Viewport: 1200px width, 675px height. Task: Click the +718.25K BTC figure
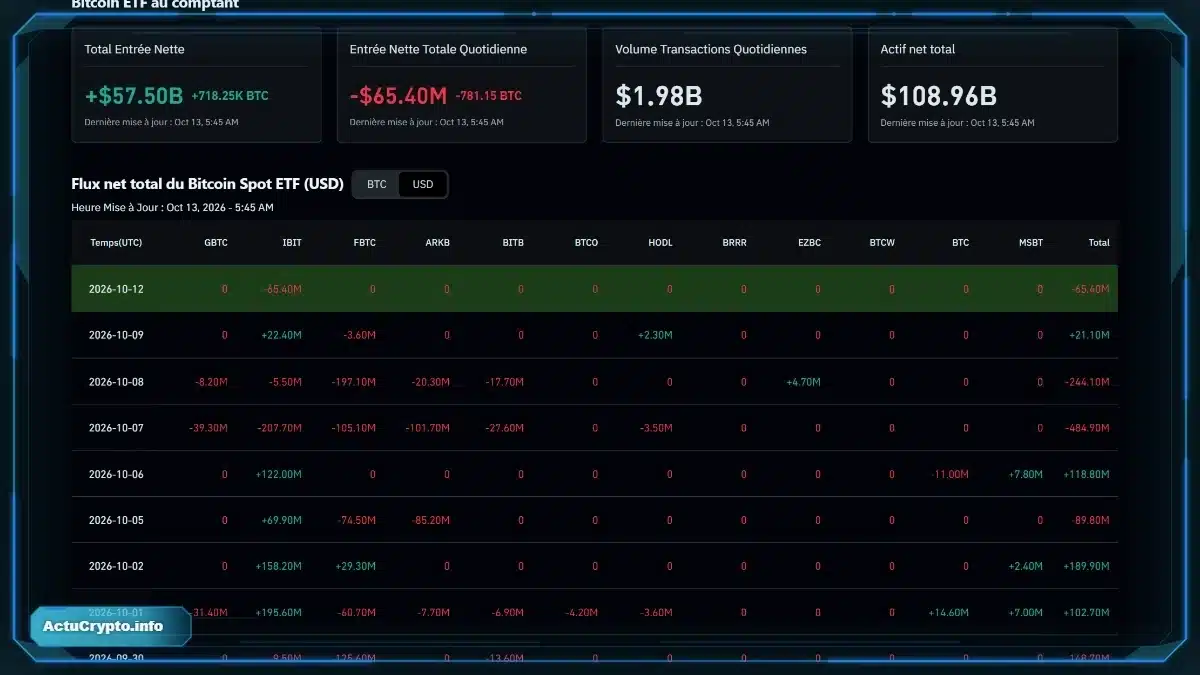click(x=230, y=96)
